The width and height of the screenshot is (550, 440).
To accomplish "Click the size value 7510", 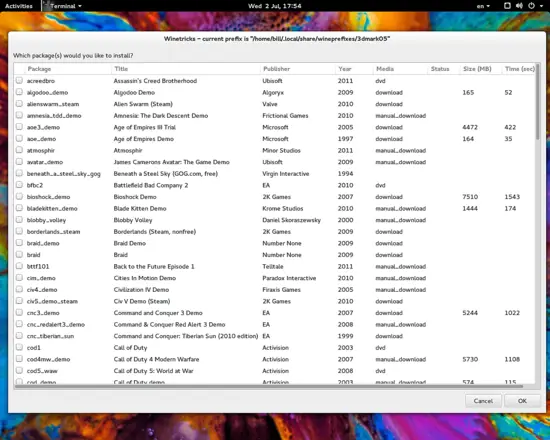I will [x=470, y=196].
